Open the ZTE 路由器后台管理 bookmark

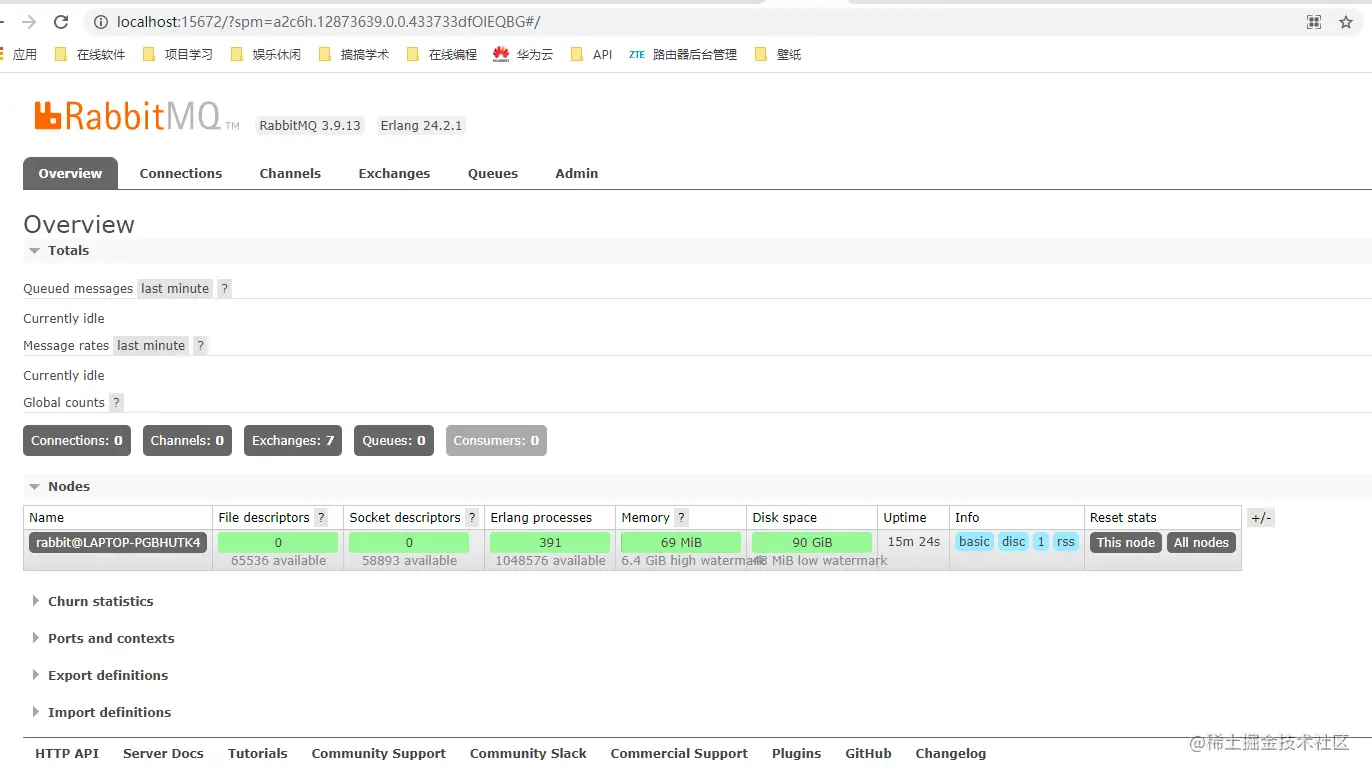click(683, 55)
